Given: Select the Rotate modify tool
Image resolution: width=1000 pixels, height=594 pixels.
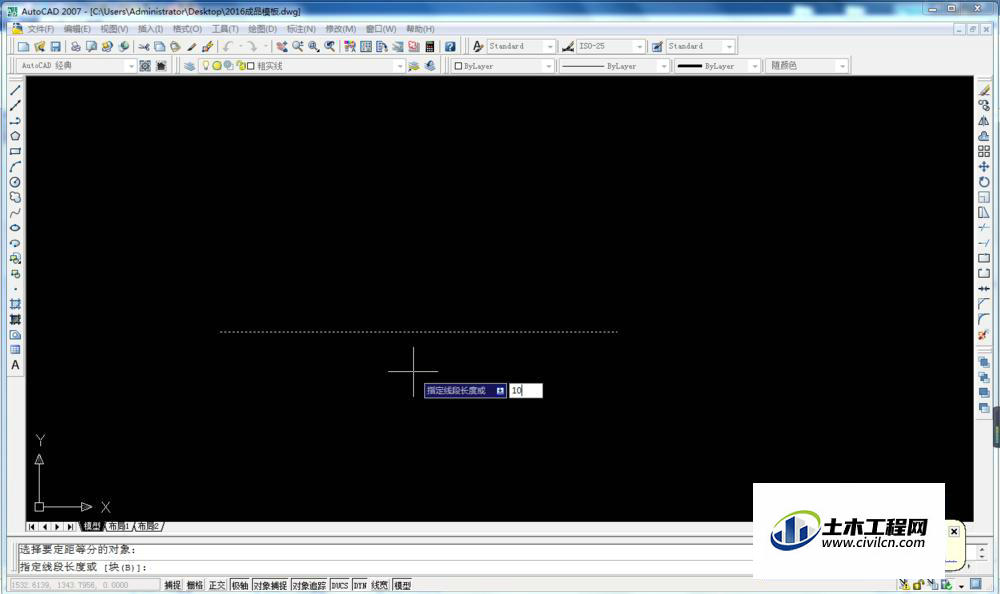Looking at the screenshot, I should (984, 182).
